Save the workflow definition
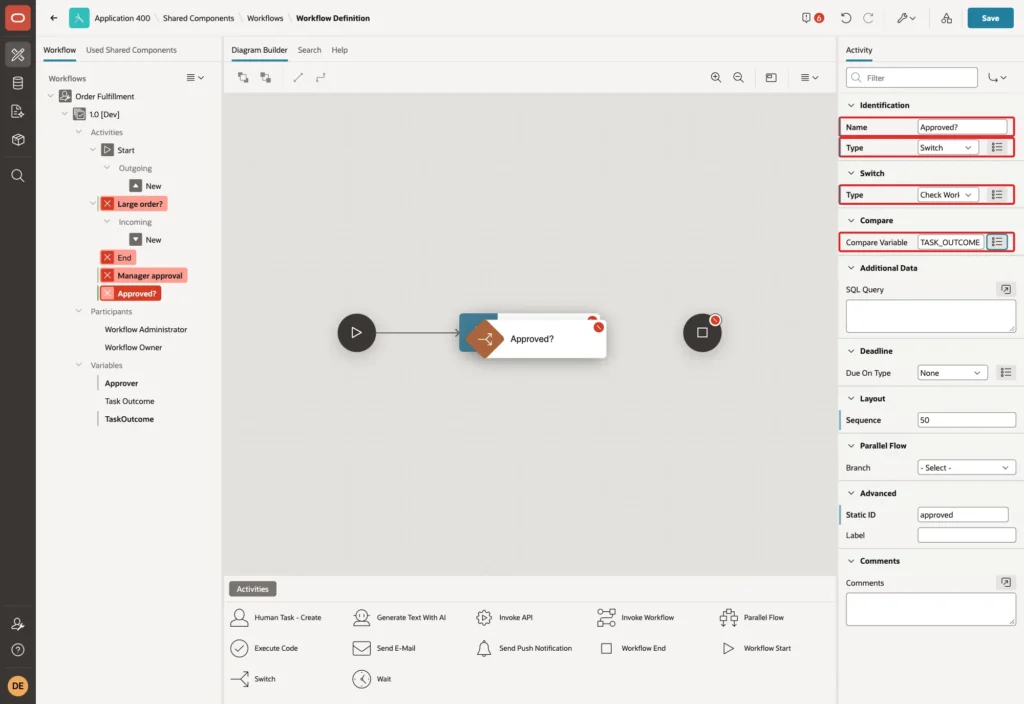This screenshot has width=1024, height=704. coord(990,18)
